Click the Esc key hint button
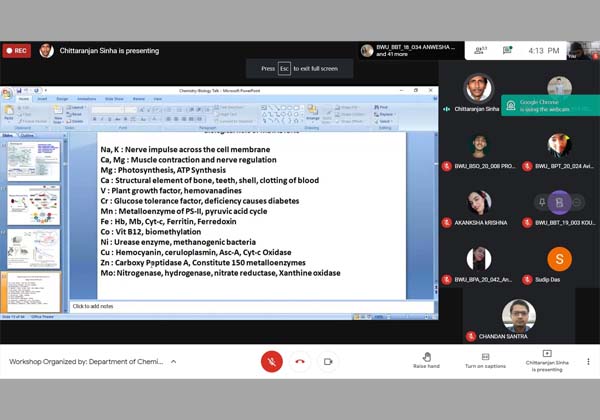Viewport: 600px width, 420px height. coord(284,69)
